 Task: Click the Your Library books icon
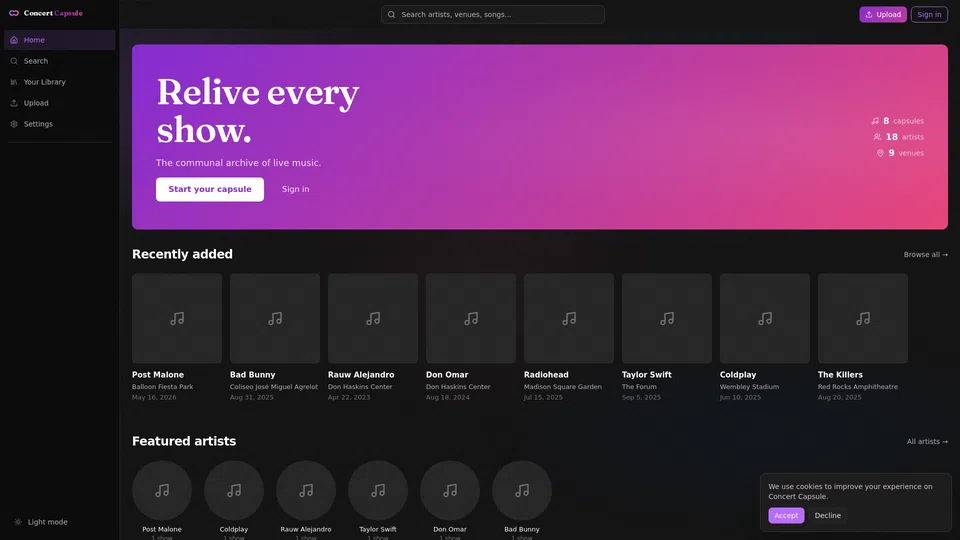(14, 81)
